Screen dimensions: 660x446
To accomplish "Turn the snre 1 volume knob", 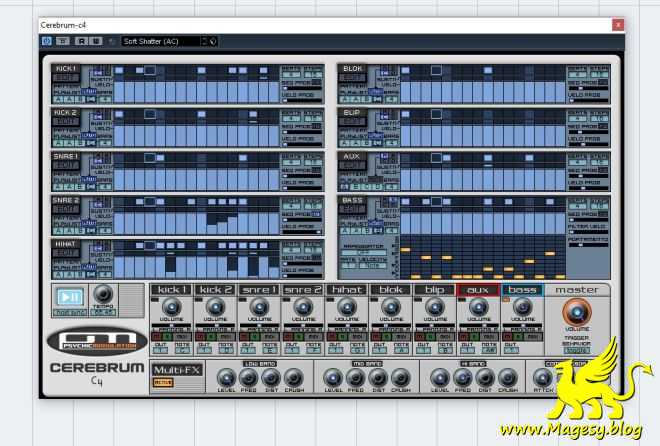I will click(x=259, y=307).
